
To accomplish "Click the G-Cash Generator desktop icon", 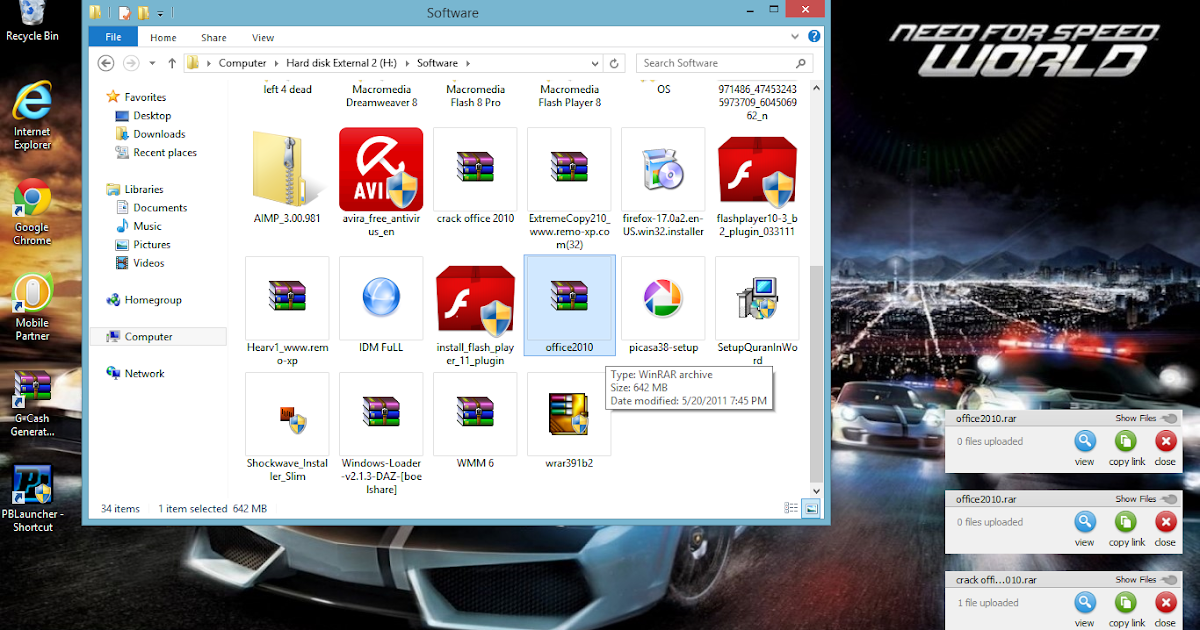I will pos(32,404).
